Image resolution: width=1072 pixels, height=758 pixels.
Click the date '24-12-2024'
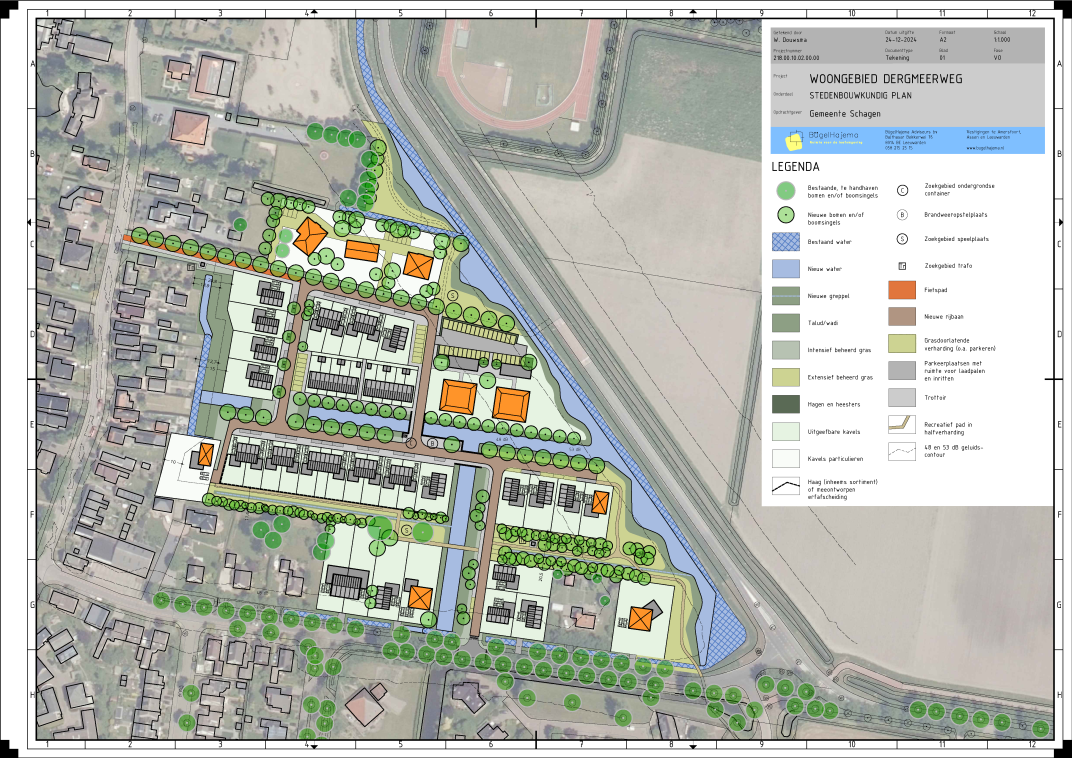(x=900, y=40)
